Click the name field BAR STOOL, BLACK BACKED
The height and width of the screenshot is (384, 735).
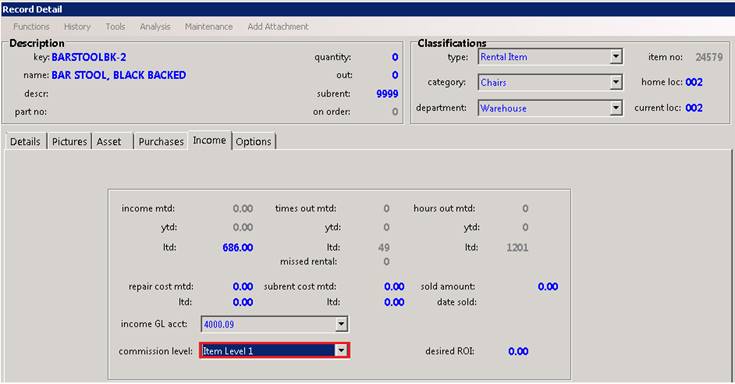(x=119, y=75)
